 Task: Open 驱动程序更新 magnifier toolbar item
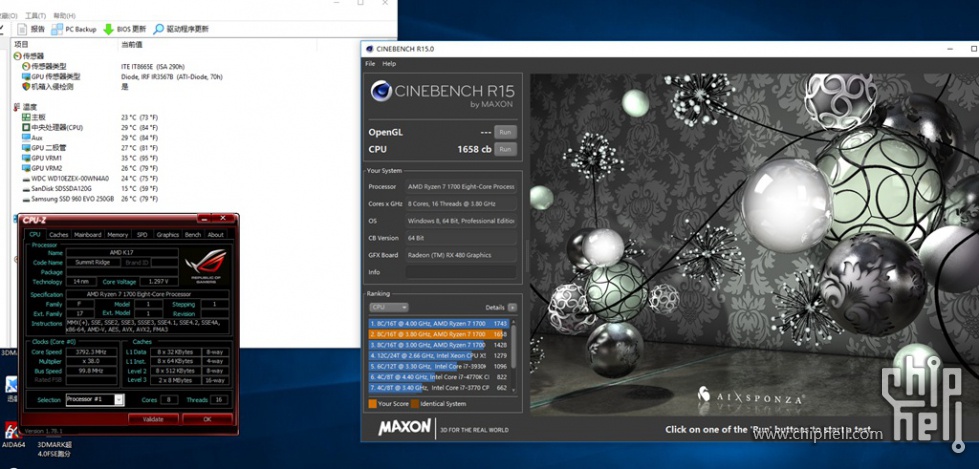(180, 29)
